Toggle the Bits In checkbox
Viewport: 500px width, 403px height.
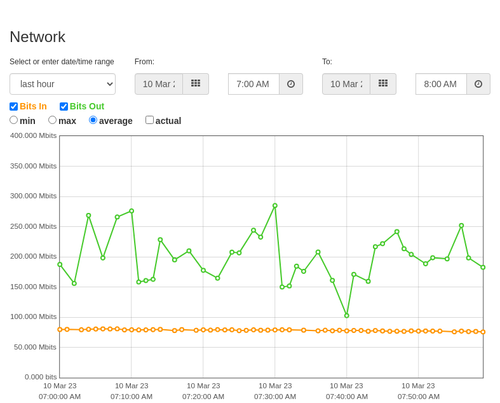pyautogui.click(x=14, y=106)
